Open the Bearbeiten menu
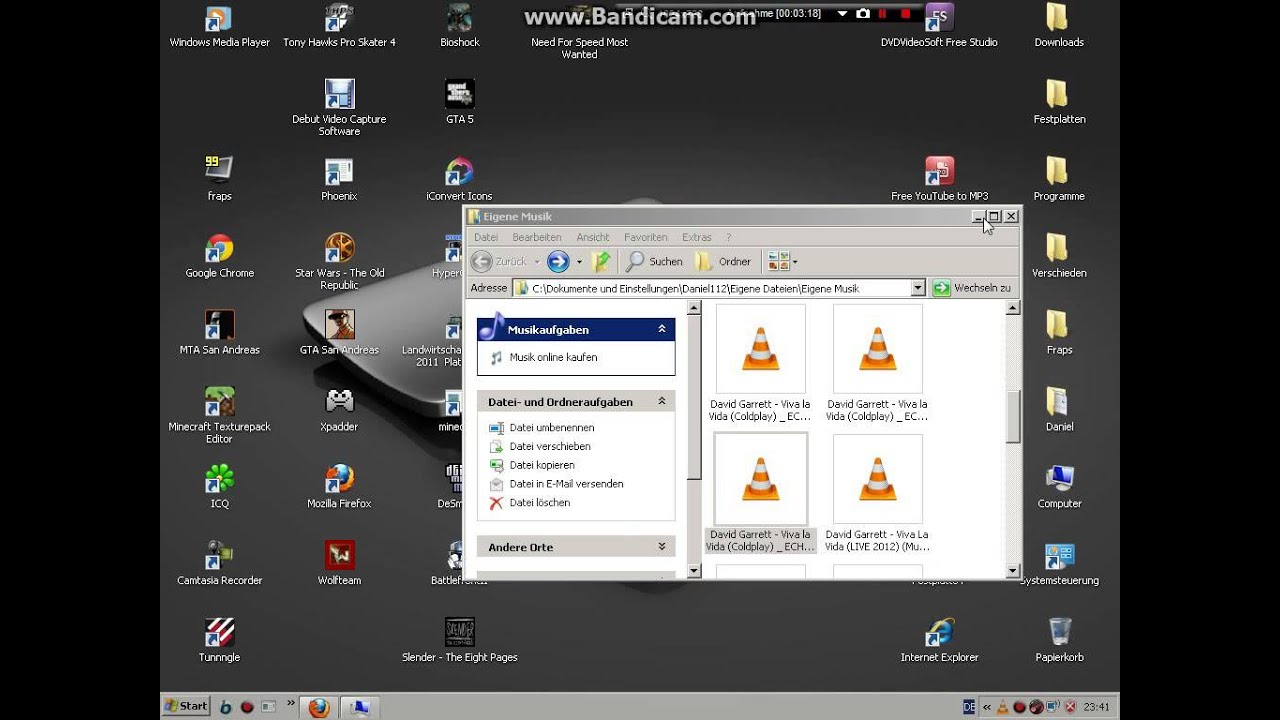Image resolution: width=1280 pixels, height=720 pixels. point(537,237)
